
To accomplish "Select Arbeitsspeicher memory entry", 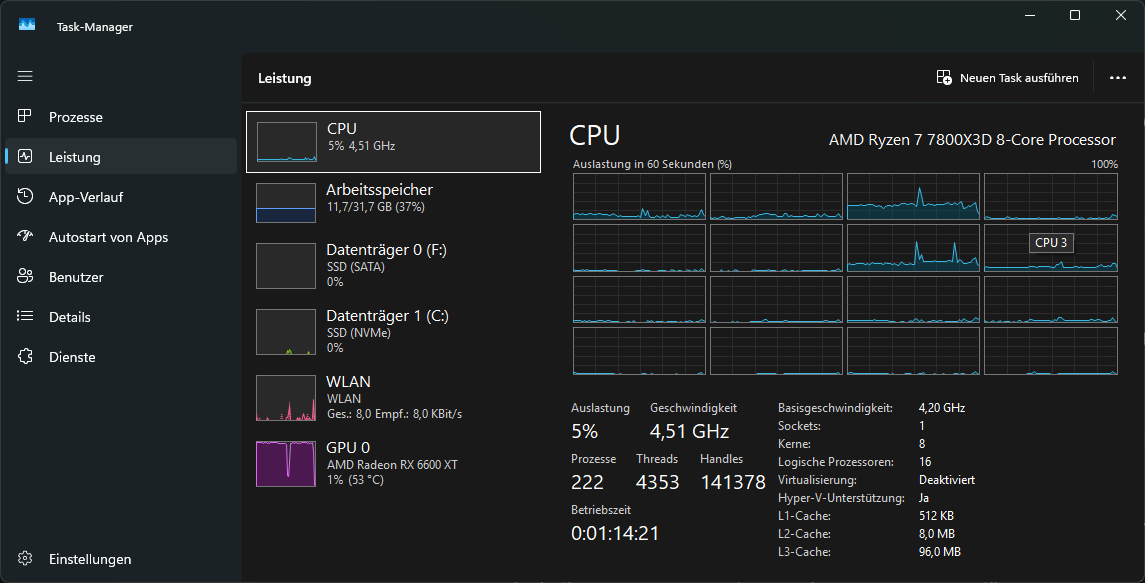I will tap(393, 202).
